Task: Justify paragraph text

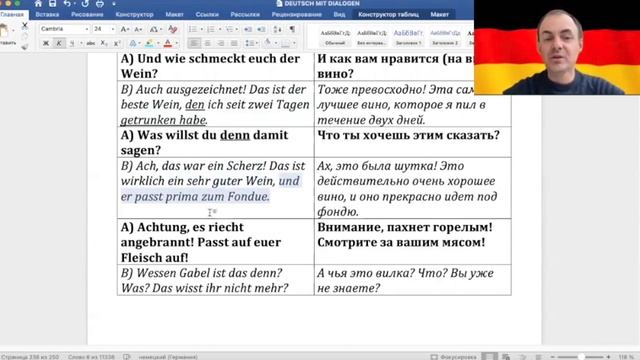Action: coord(234,43)
